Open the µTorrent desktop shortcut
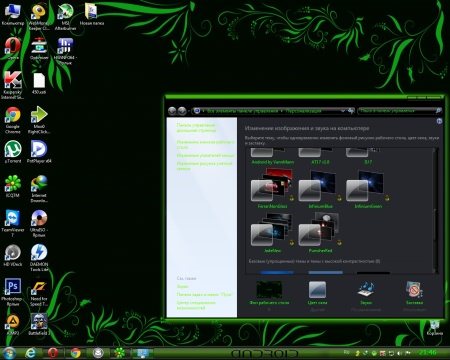The width and height of the screenshot is (450, 360). pyautogui.click(x=13, y=152)
